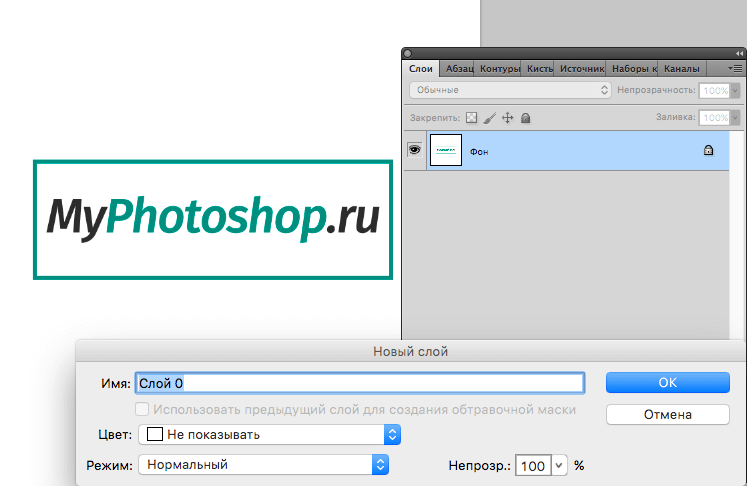Click the Фон layer thumbnail
This screenshot has height=486, width=747.
(x=446, y=150)
